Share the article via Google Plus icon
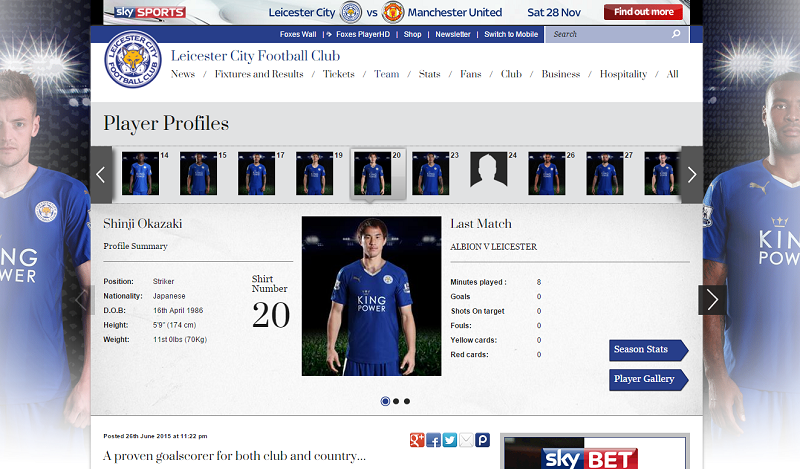Viewport: 800px width, 469px height. pyautogui.click(x=417, y=440)
